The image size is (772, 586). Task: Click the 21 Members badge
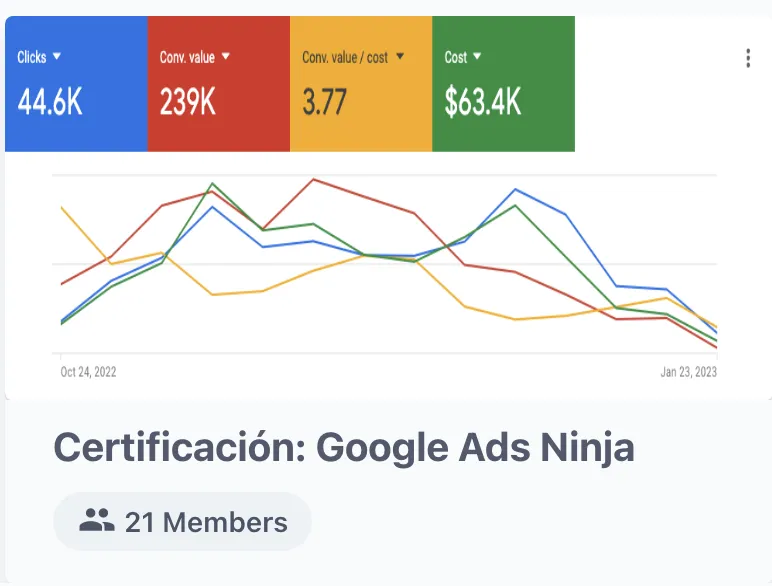tap(182, 521)
